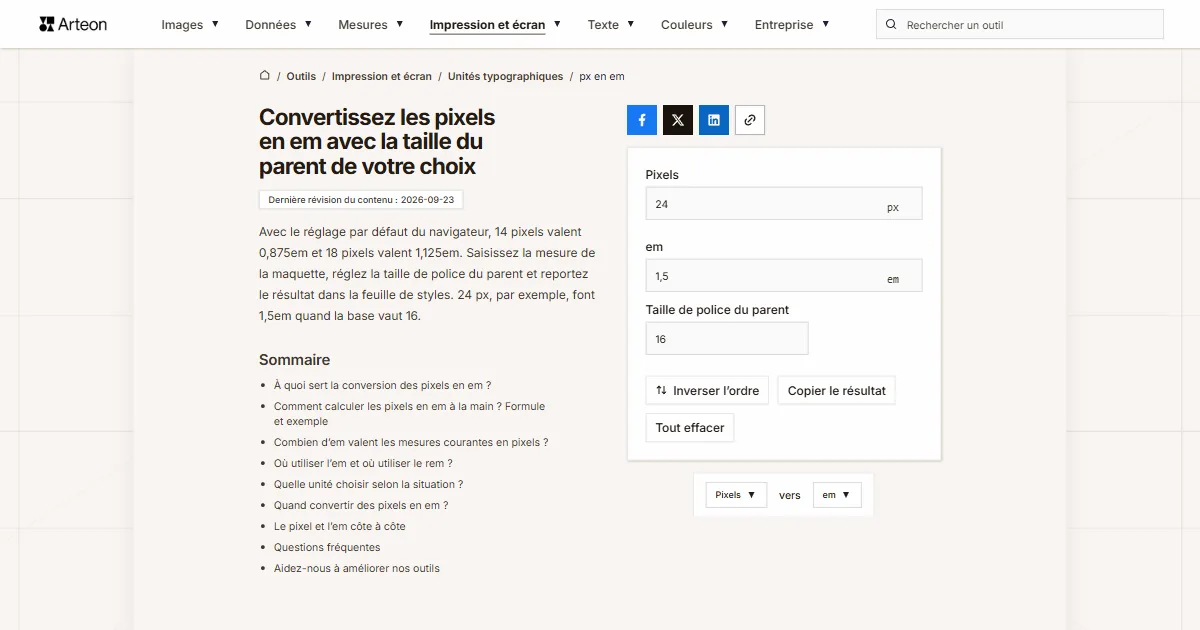
Task: Focus the Taille de police du parent field
Action: coord(727,339)
